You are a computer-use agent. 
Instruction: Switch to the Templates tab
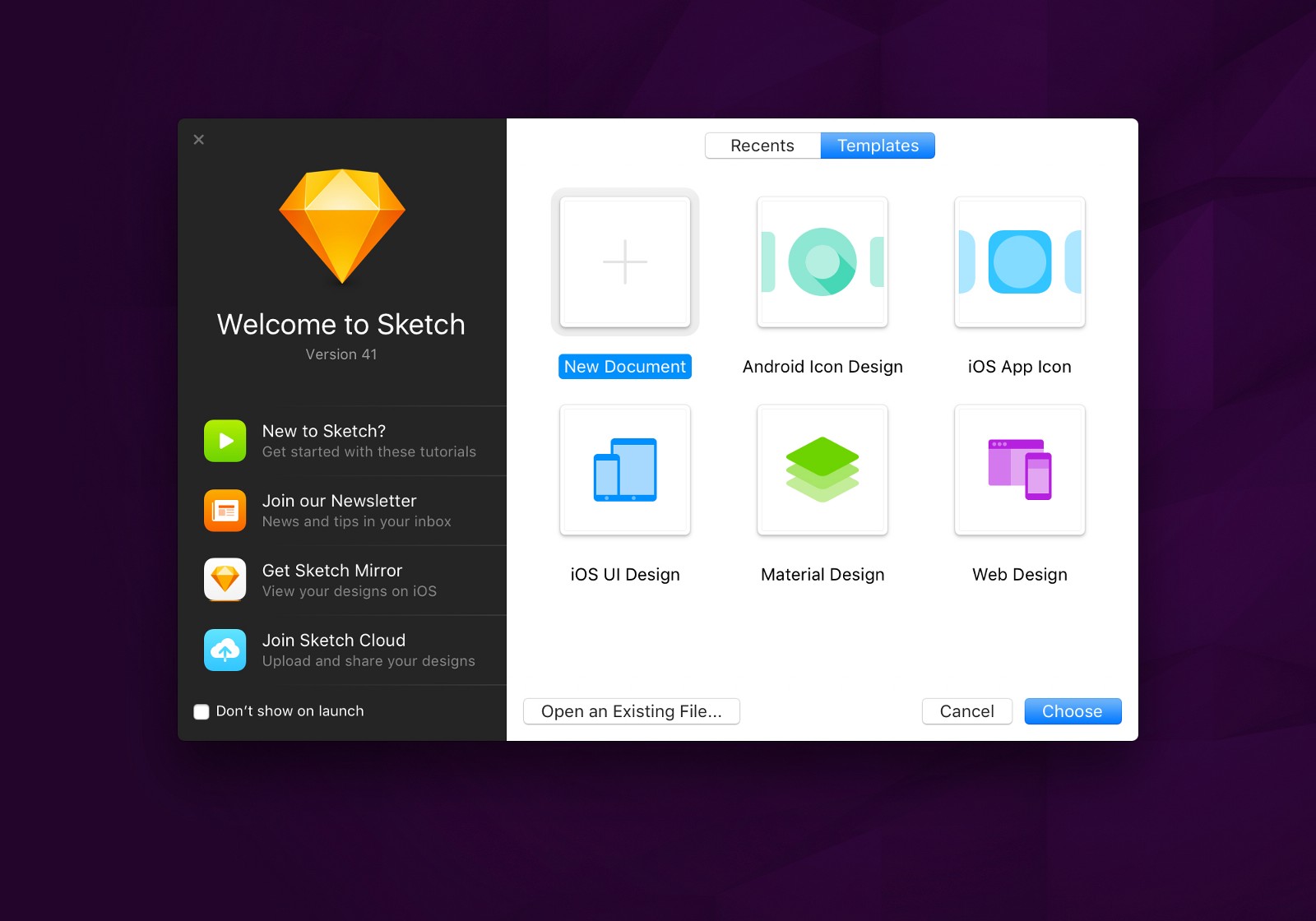tap(878, 146)
